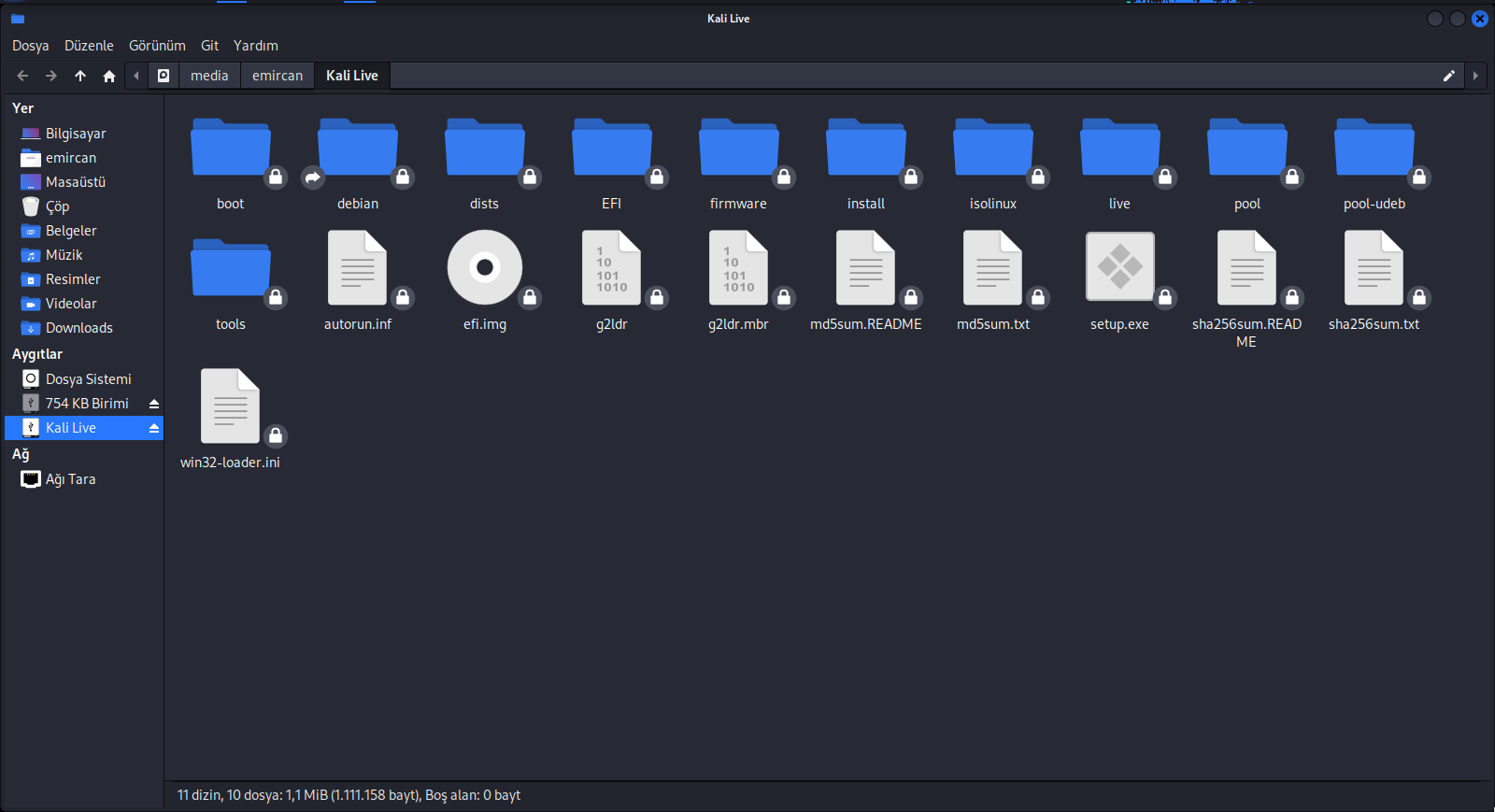This screenshot has height=812, width=1495.
Task: Go back to previous folder
Action: [22, 76]
